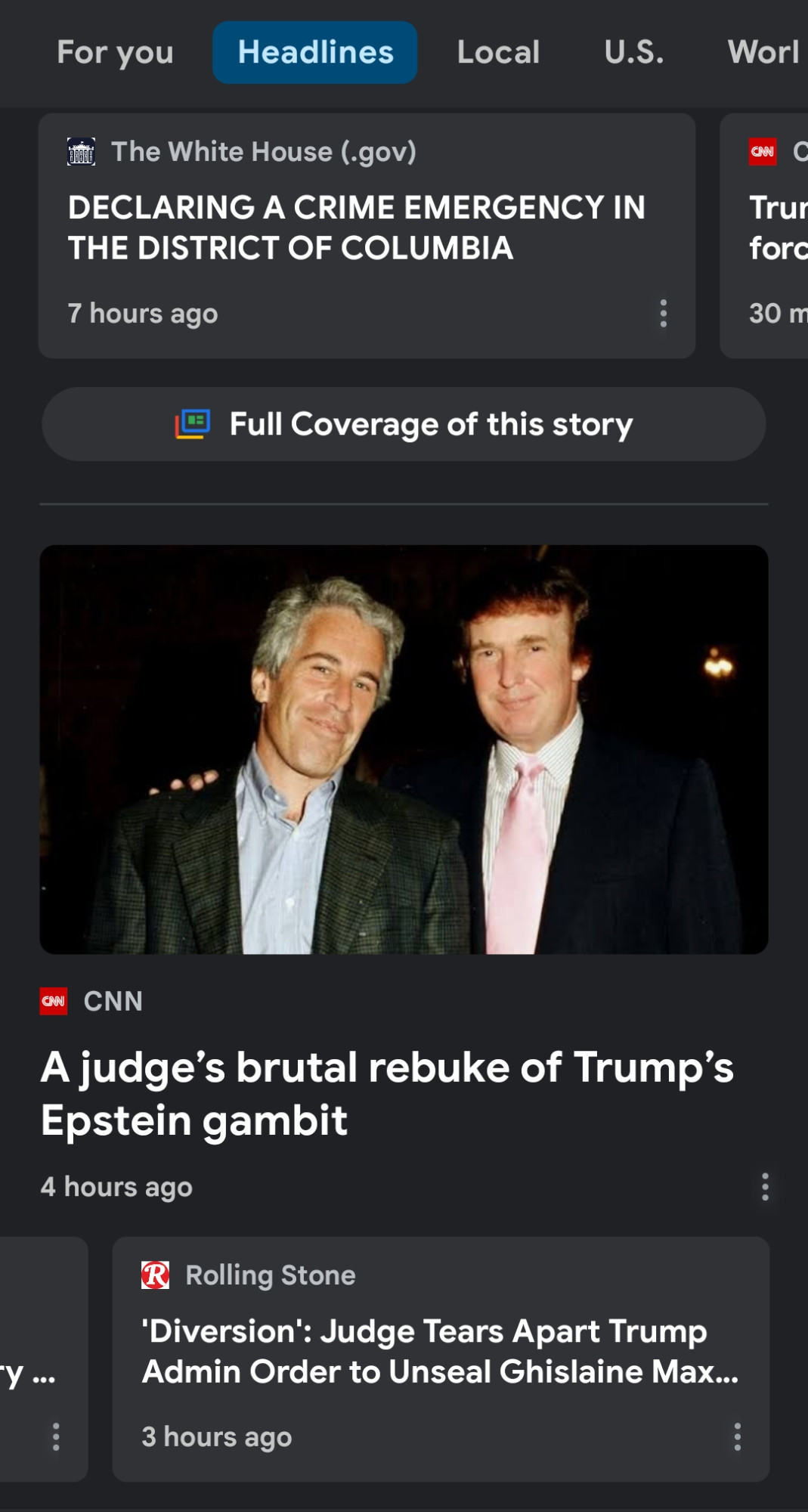Open the For you tab
Image resolution: width=808 pixels, height=1512 pixels.
pos(115,52)
